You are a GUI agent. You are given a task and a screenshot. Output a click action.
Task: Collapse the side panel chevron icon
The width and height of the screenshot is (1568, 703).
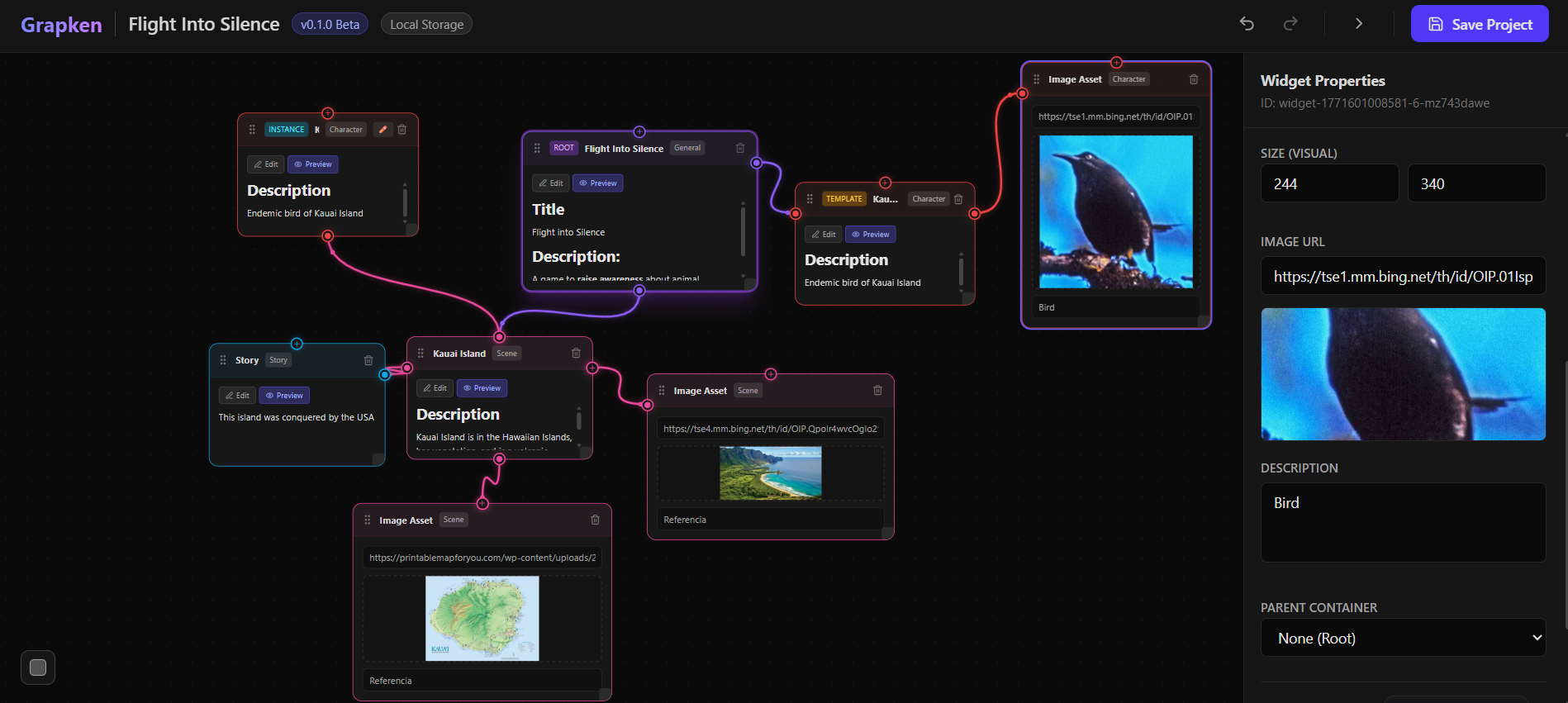(1359, 24)
